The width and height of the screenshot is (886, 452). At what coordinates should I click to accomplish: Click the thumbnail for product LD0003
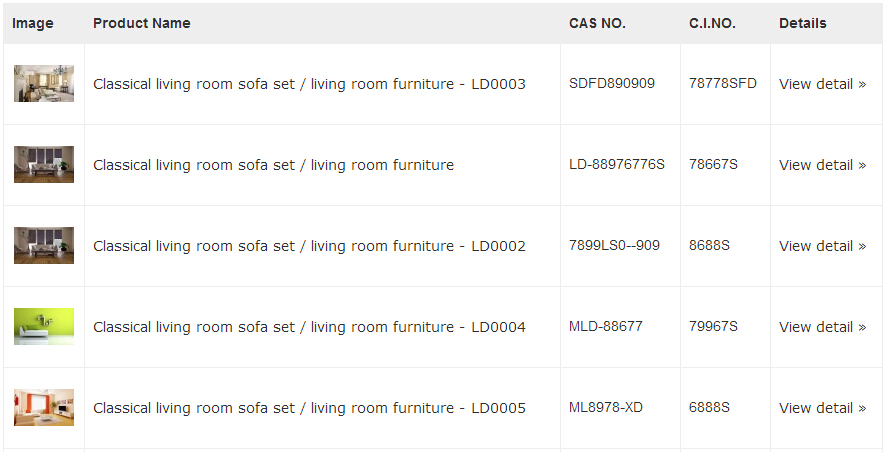click(x=44, y=84)
